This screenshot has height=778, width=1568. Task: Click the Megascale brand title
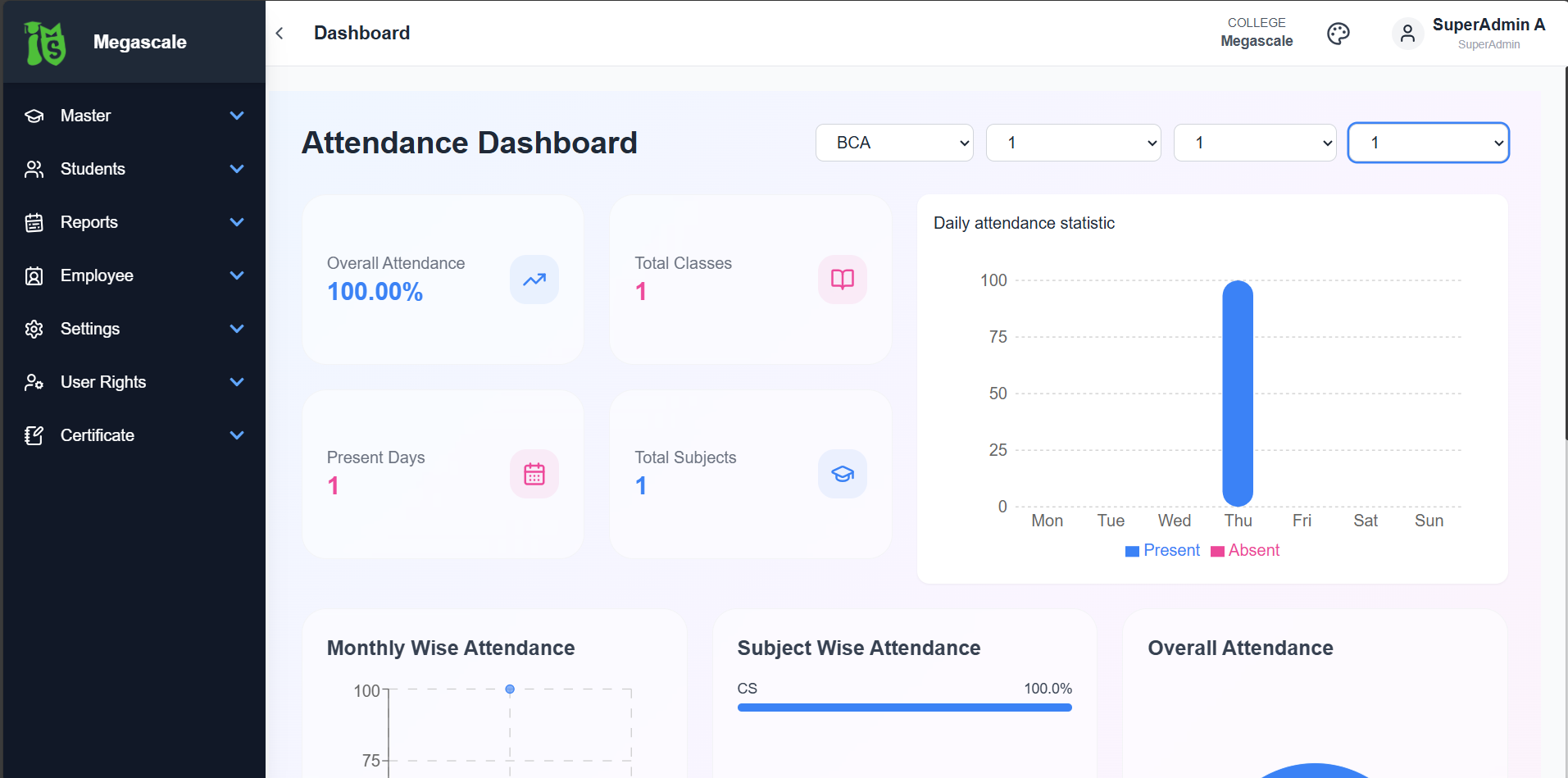140,42
